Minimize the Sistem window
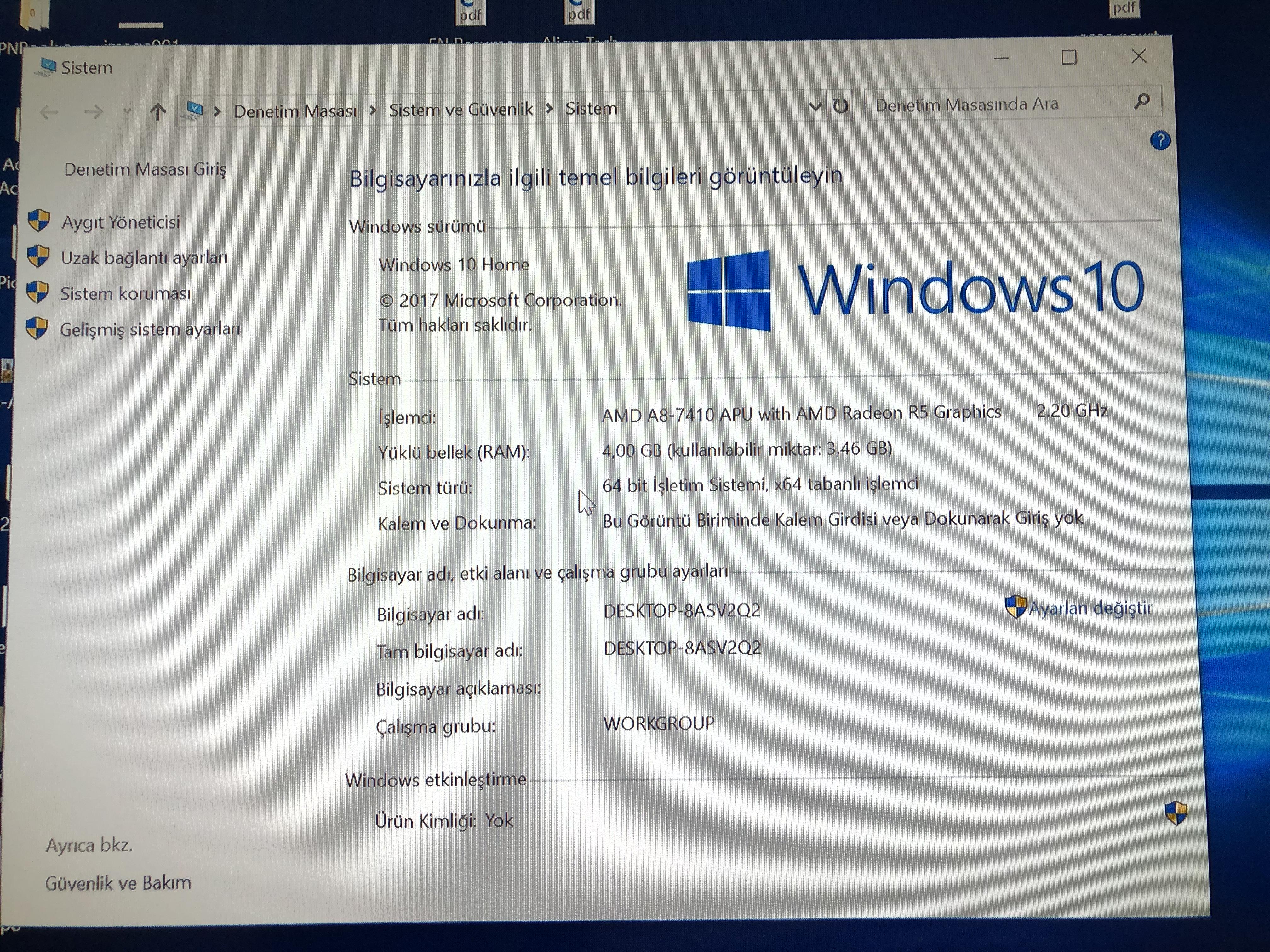The image size is (1270, 952). [x=1001, y=59]
